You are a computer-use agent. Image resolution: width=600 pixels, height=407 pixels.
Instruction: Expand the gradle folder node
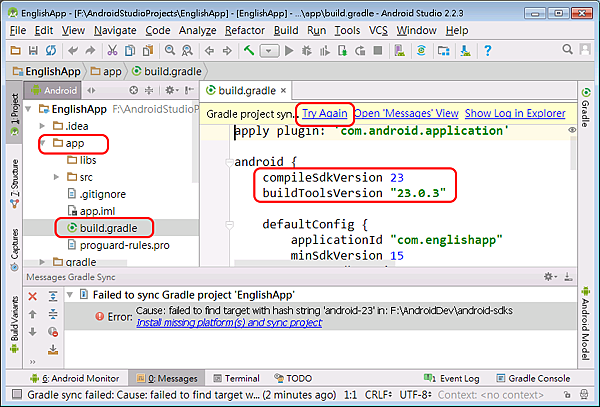pos(42,262)
